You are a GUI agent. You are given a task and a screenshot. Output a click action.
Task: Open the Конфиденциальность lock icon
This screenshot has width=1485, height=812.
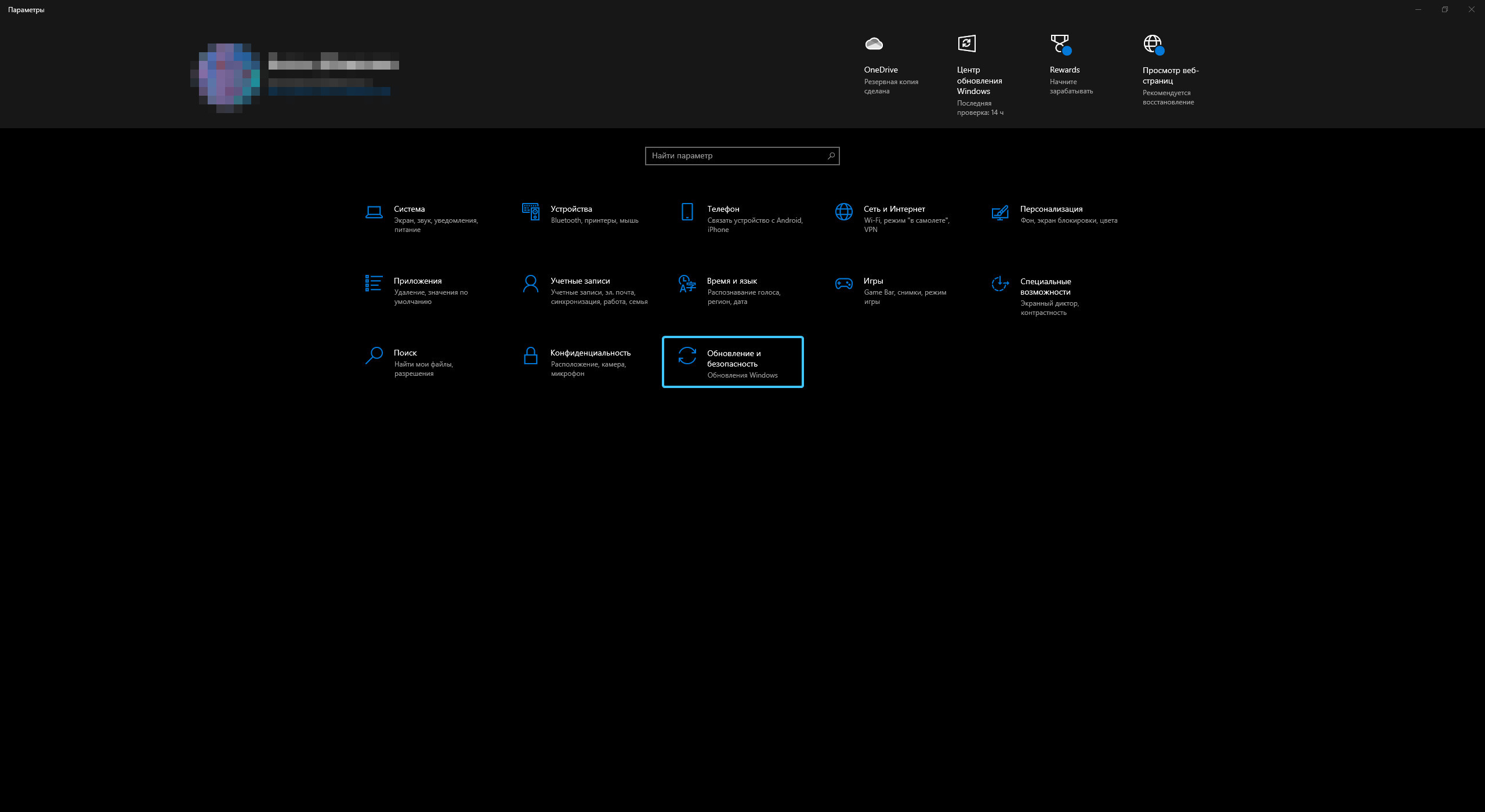(x=530, y=356)
